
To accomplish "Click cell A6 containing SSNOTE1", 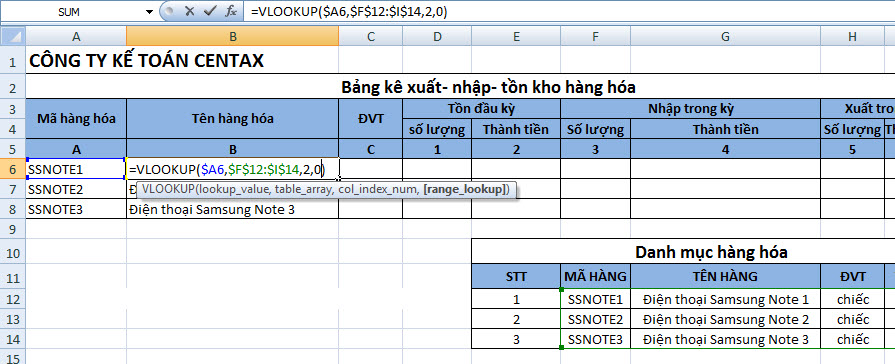I will point(76,169).
